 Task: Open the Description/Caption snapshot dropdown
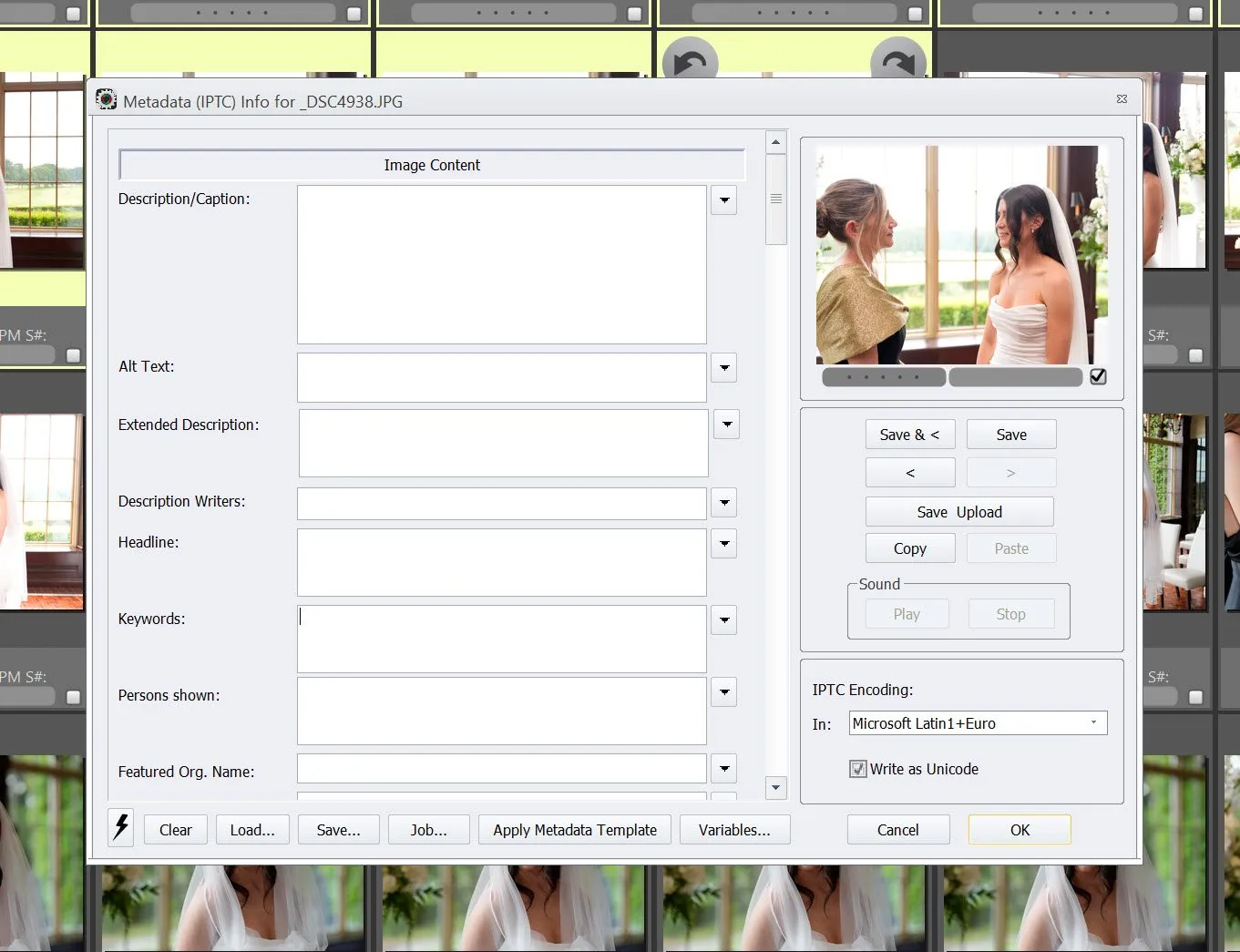click(723, 200)
